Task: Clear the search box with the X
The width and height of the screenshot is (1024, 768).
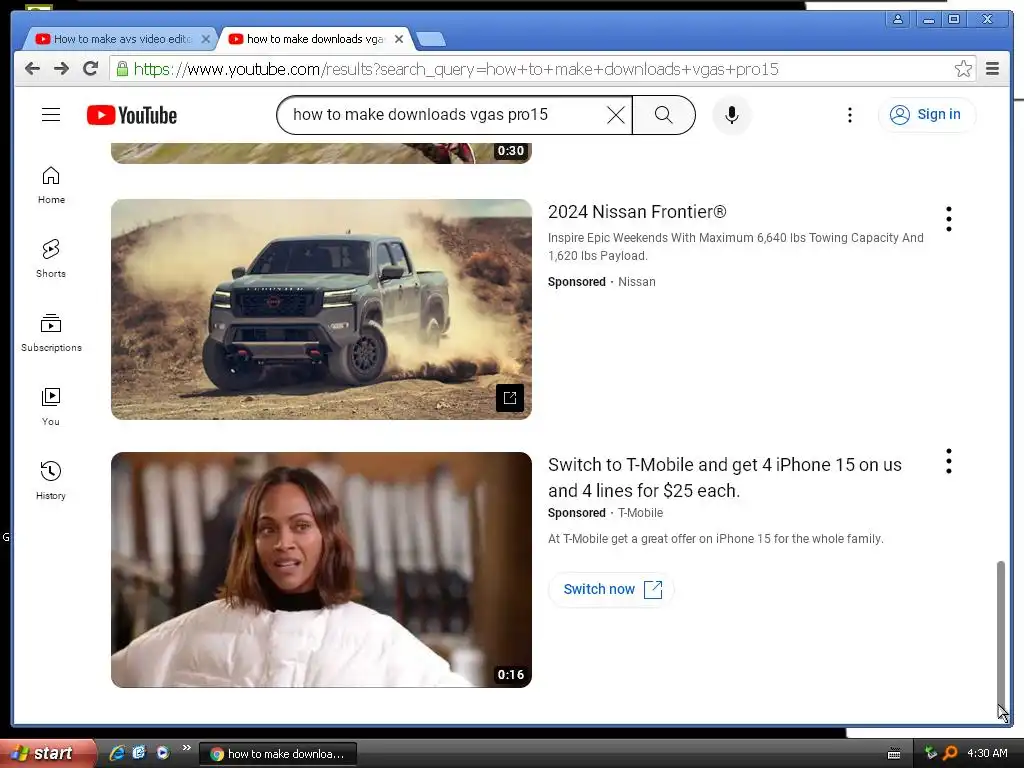Action: pyautogui.click(x=615, y=115)
